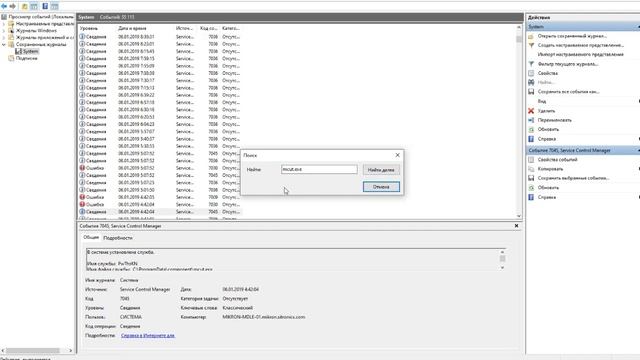Choose the Вид action entry
640x360 pixels.
pyautogui.click(x=542, y=101)
